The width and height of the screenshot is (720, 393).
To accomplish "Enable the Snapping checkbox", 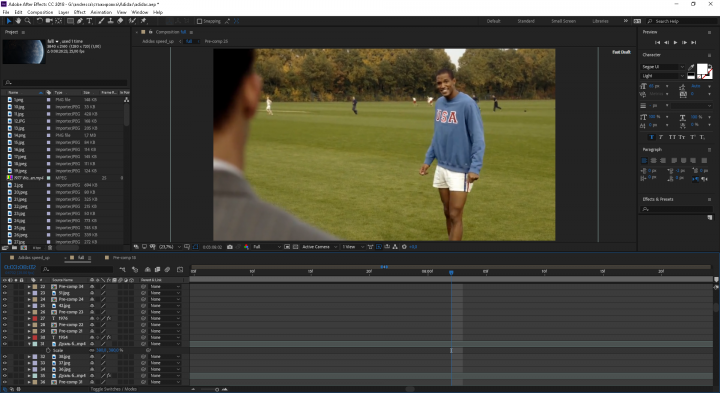I will (199, 21).
